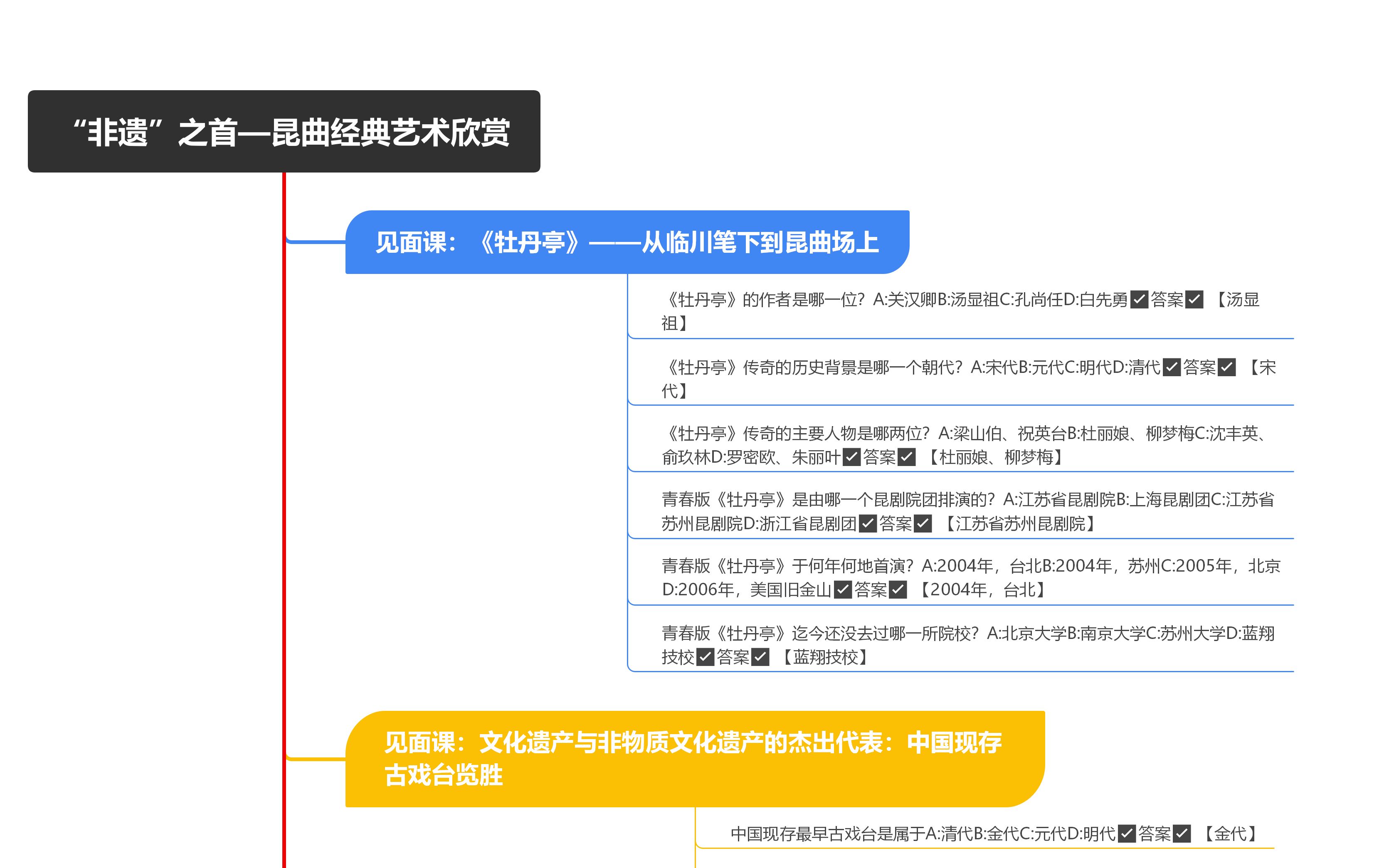Click the checkmark after D:白先勇
This screenshot has width=1389, height=868.
coord(1139,300)
